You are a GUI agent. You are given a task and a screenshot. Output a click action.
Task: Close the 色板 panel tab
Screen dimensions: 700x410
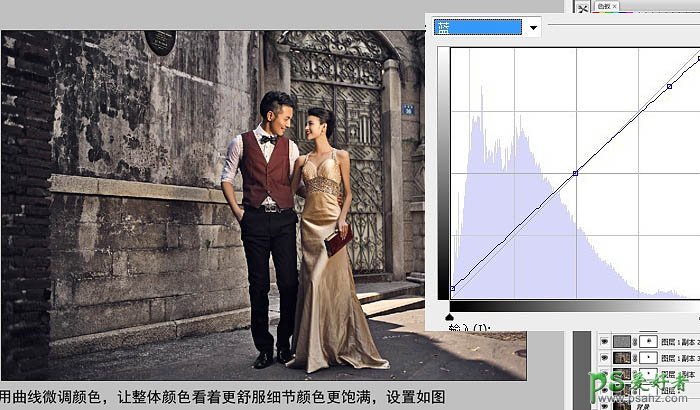tap(615, 6)
